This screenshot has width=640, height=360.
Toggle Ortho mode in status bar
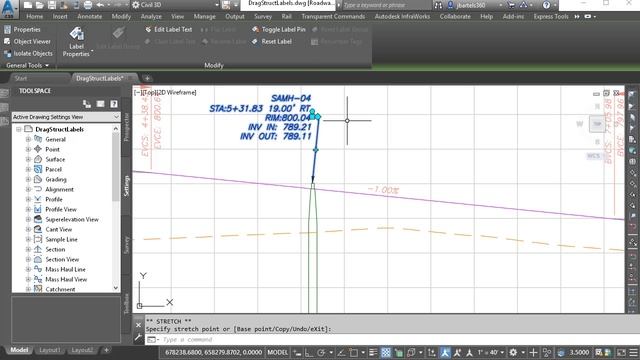[x=309, y=353]
